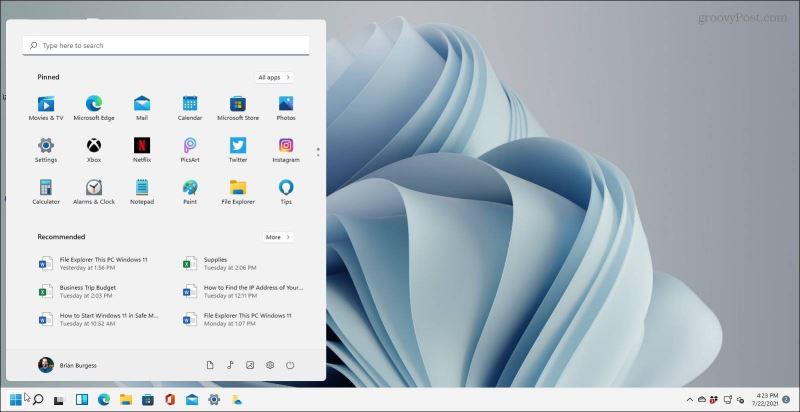The height and width of the screenshot is (412, 800).
Task: Click the Power button in Start menu
Action: coord(290,365)
